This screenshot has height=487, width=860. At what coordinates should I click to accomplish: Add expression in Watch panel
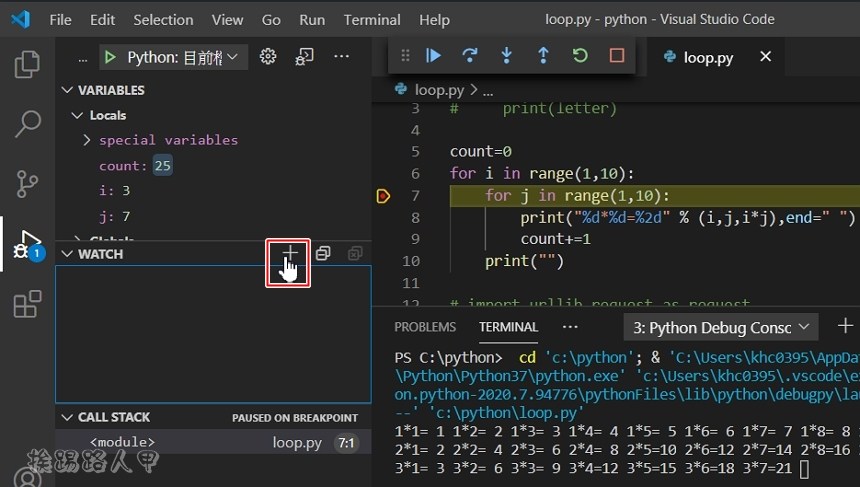(x=289, y=254)
